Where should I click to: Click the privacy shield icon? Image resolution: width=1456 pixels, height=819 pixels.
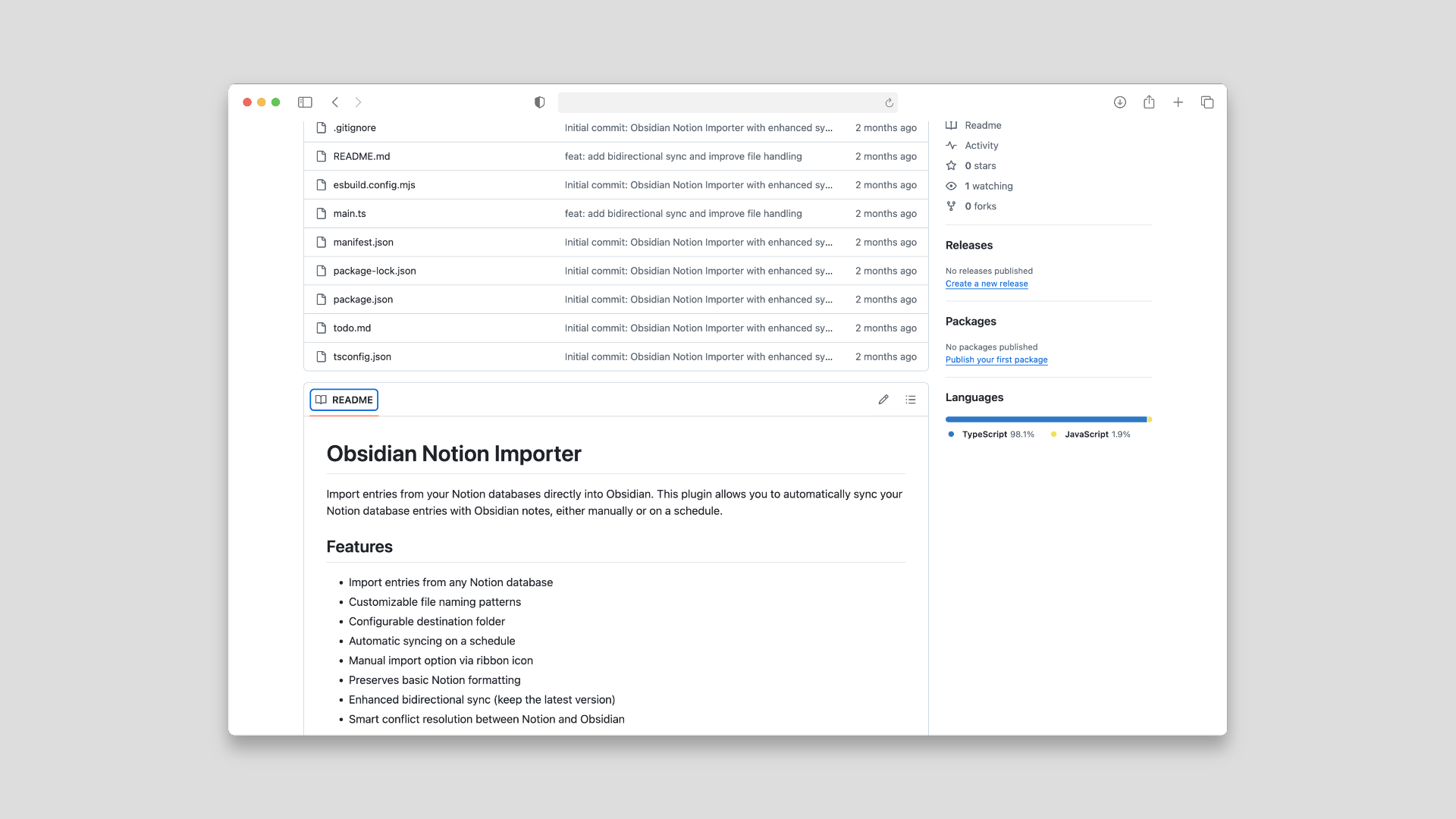point(539,102)
